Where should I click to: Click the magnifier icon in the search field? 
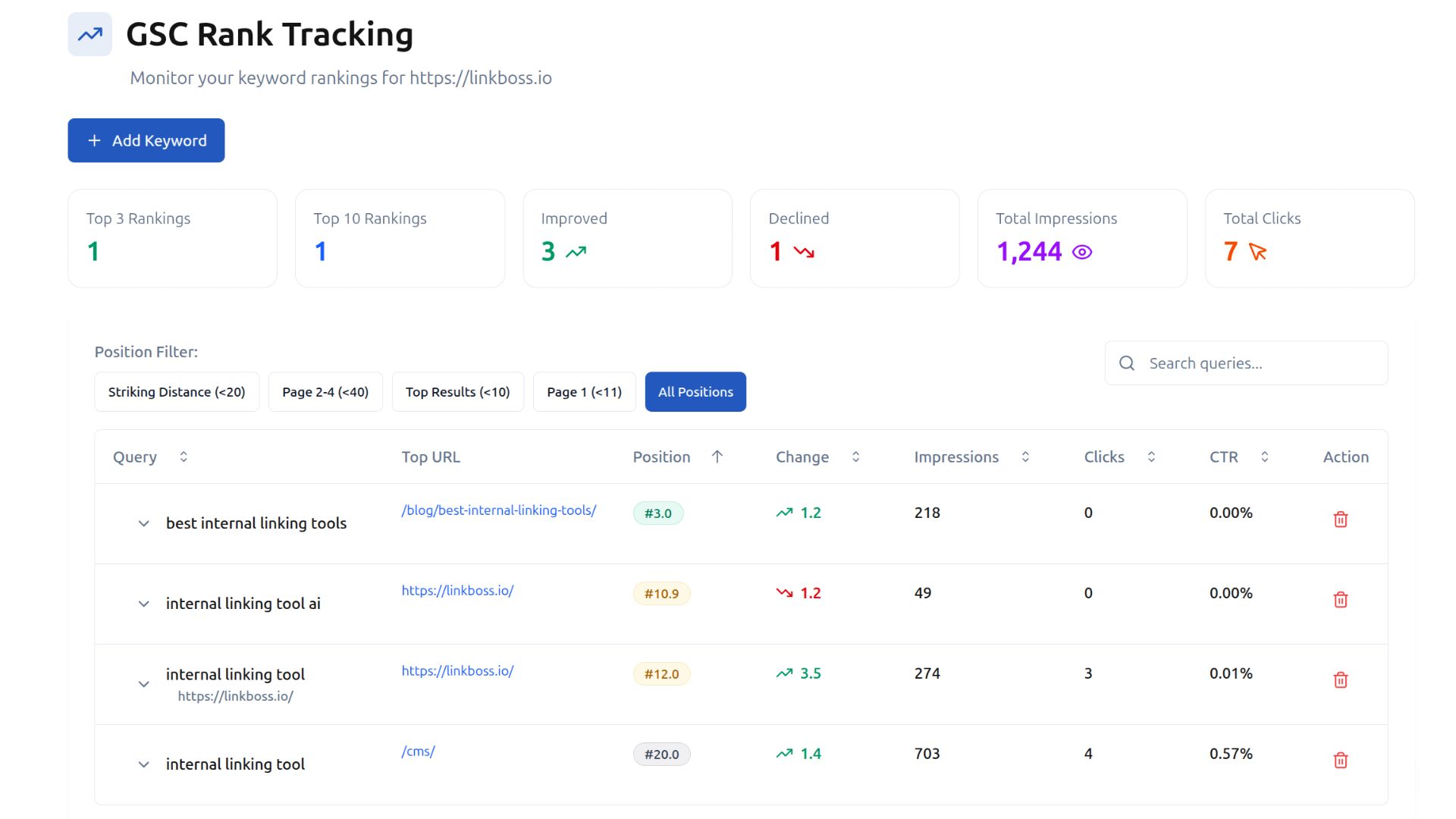[x=1127, y=362]
